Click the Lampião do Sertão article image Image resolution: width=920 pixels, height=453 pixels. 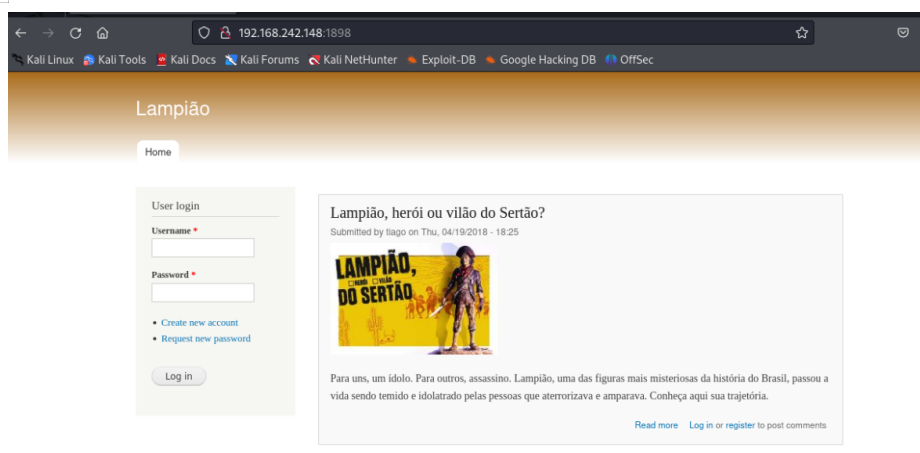click(x=413, y=299)
